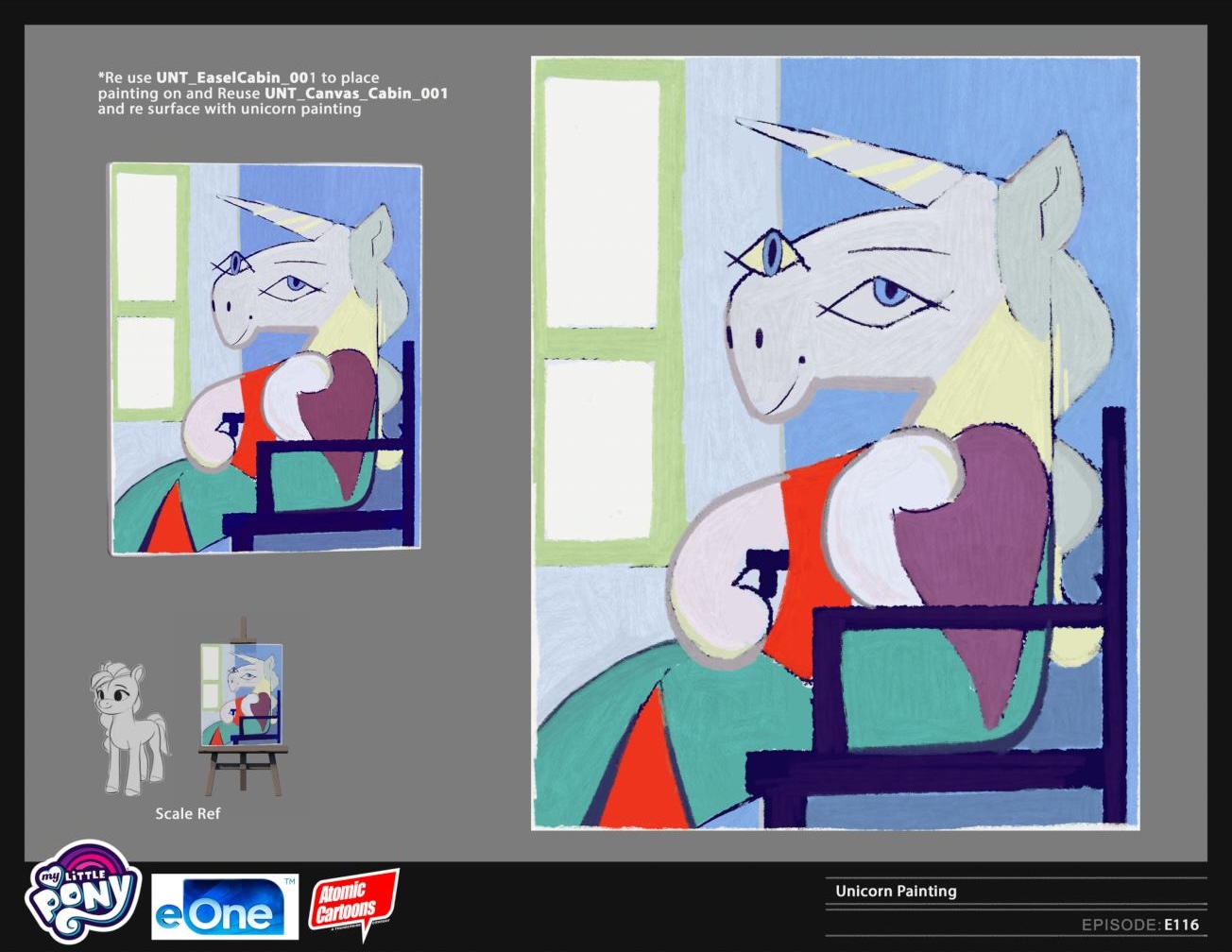Click the eOne logo
This screenshot has width=1232, height=952.
(x=225, y=907)
